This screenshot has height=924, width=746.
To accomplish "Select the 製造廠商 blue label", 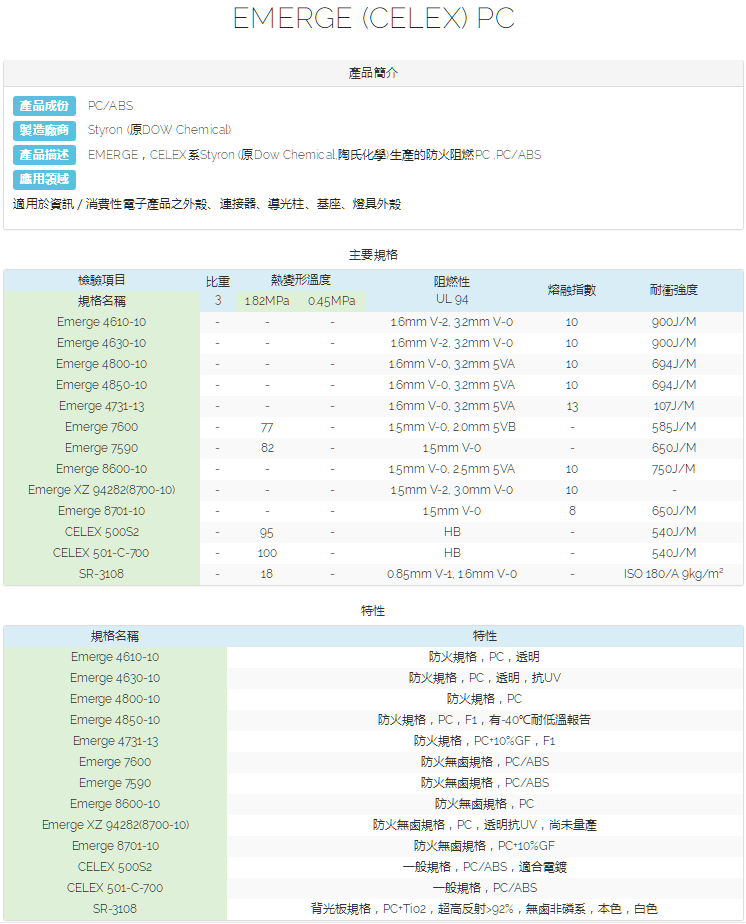I will pos(44,130).
